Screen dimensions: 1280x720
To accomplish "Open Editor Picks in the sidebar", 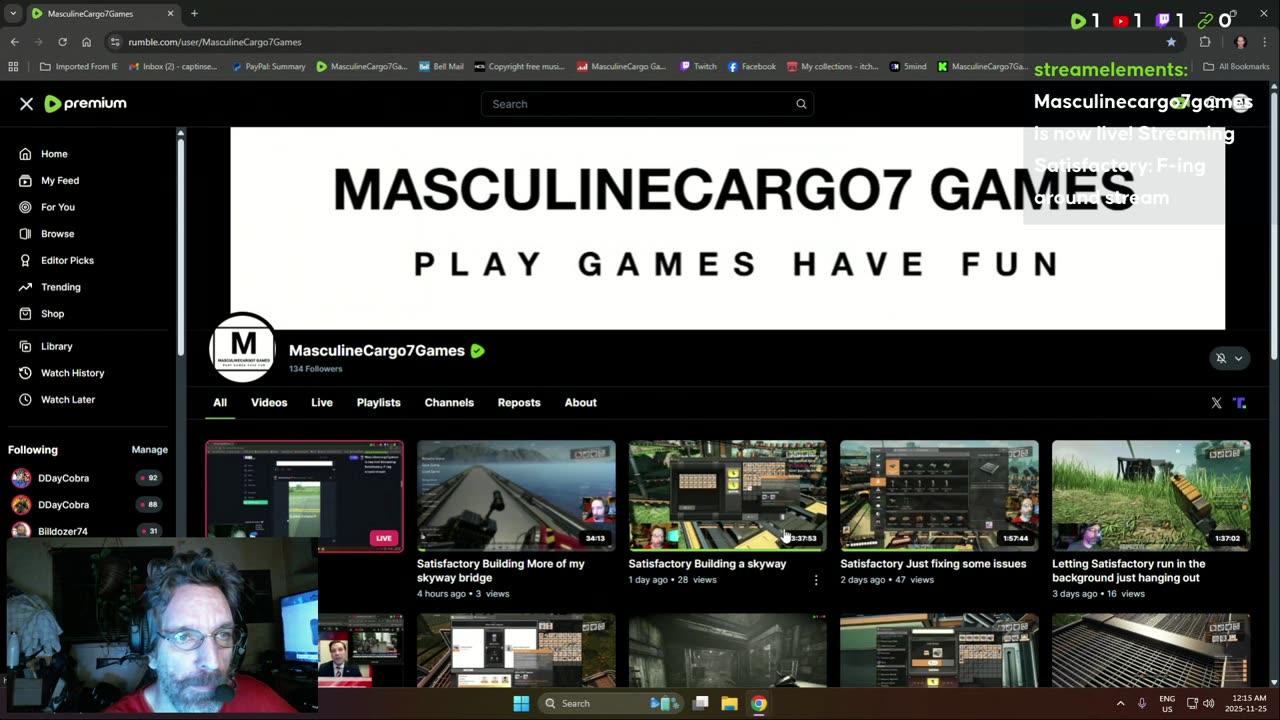I will pos(67,260).
